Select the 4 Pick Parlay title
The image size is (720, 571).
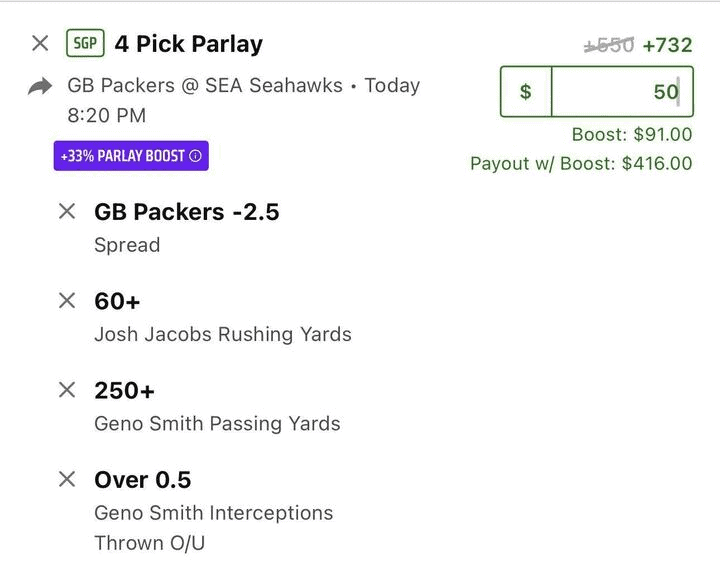point(188,44)
